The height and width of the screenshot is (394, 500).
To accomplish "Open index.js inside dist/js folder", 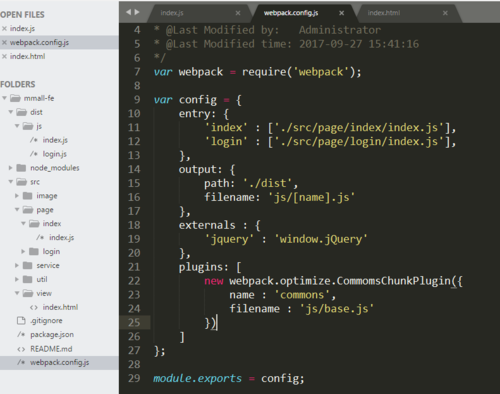I will pyautogui.click(x=55, y=140).
